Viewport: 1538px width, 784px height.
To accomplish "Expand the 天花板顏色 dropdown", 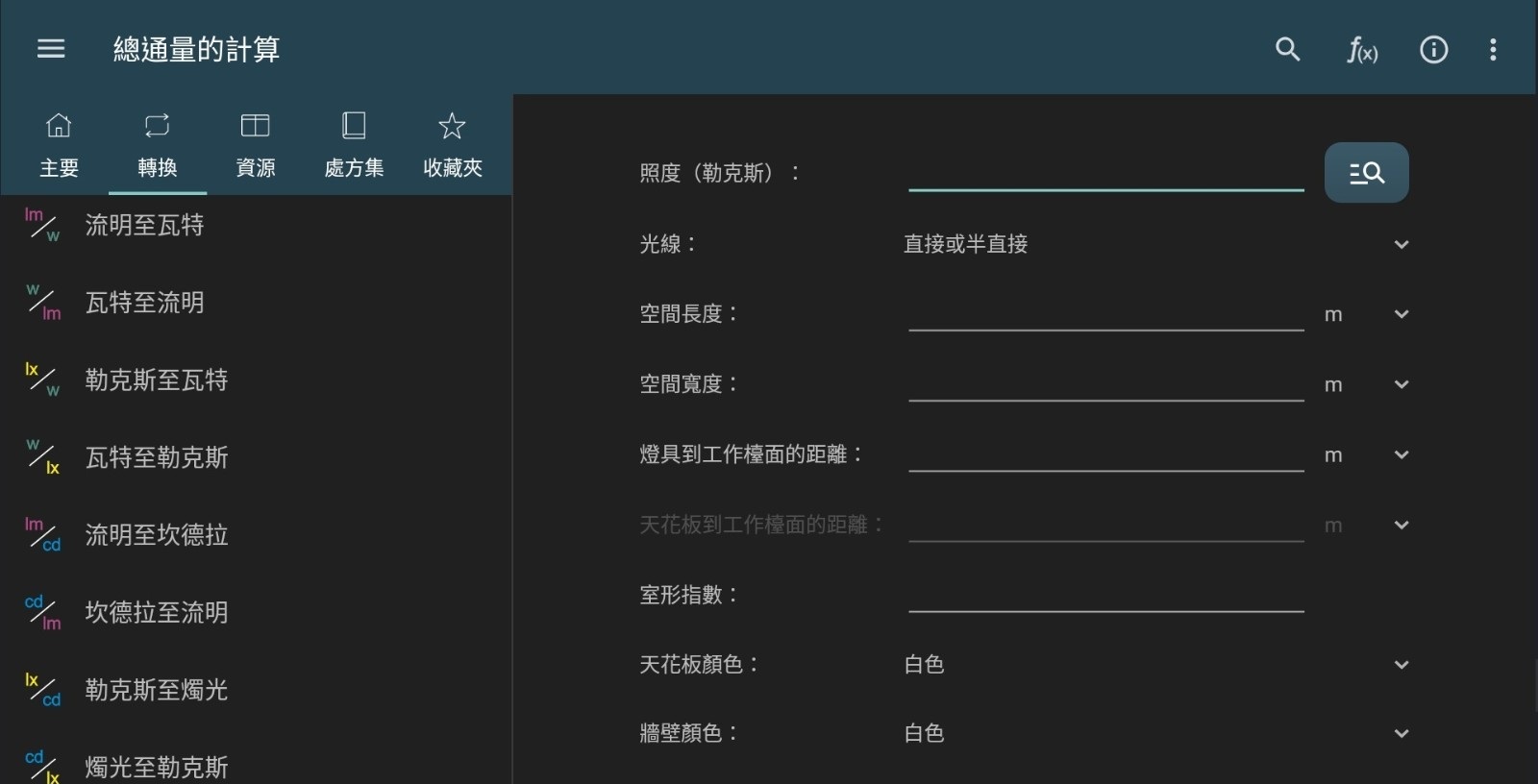I will pyautogui.click(x=1401, y=664).
